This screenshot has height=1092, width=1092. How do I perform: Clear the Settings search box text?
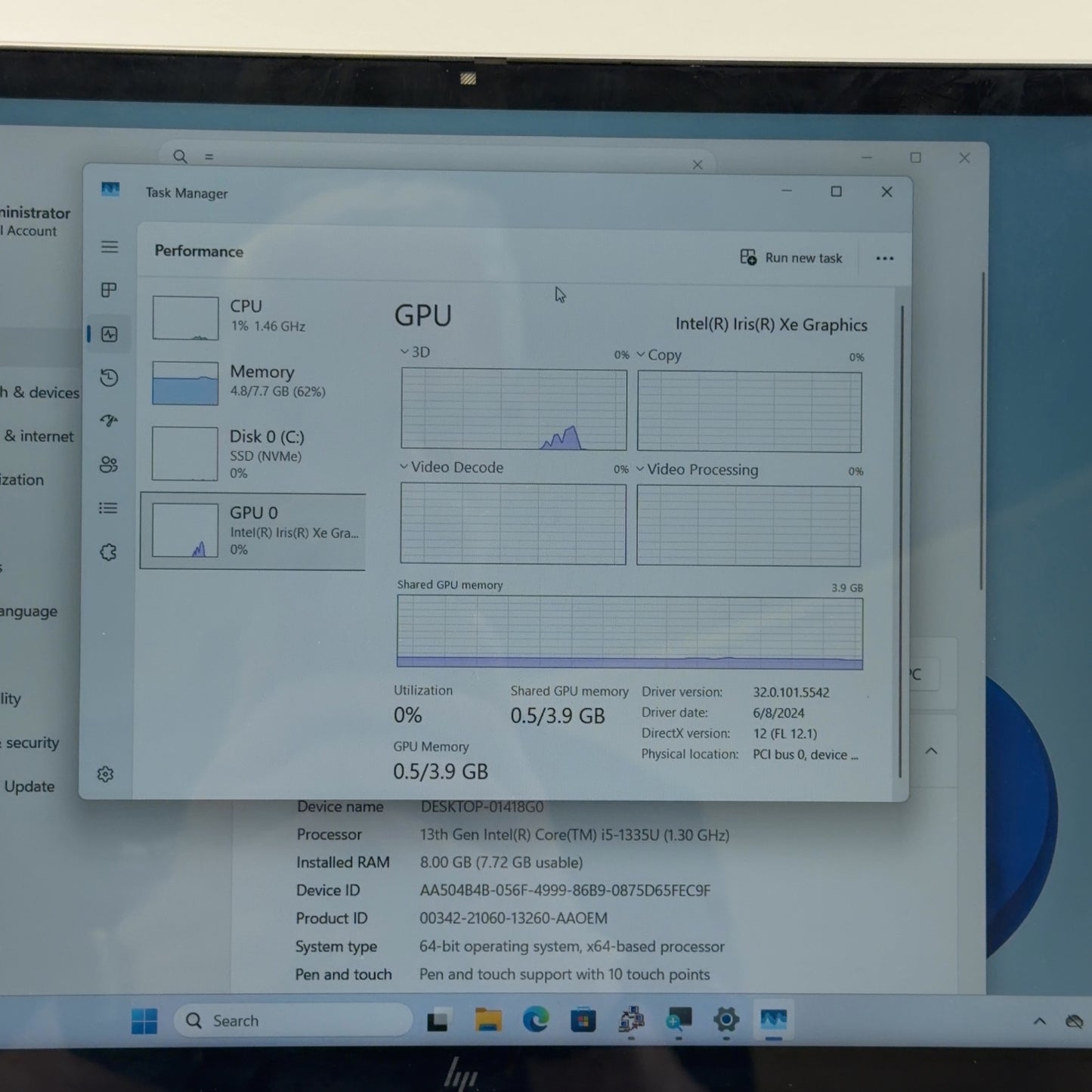pos(698,165)
